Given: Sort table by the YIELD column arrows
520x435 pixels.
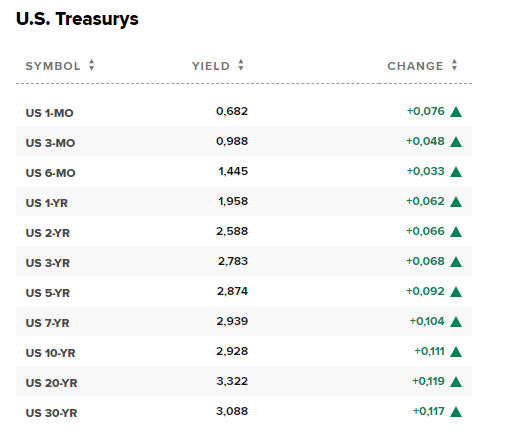Looking at the screenshot, I should click(x=241, y=65).
